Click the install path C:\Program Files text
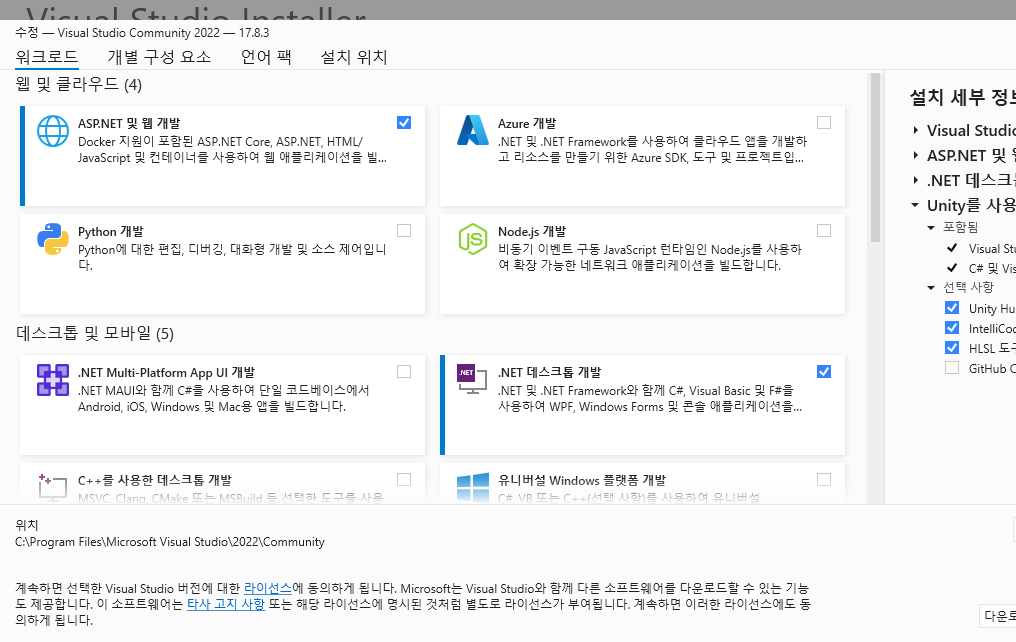The width and height of the screenshot is (1016, 642). pos(170,542)
